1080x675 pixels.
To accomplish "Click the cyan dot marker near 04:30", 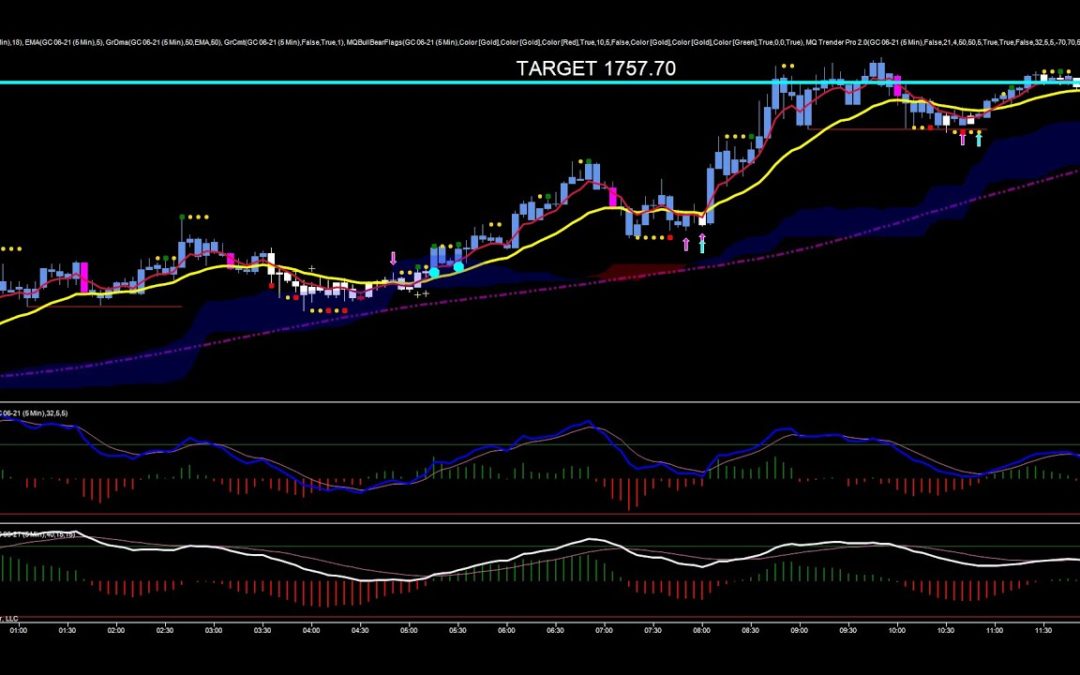I will (434, 273).
